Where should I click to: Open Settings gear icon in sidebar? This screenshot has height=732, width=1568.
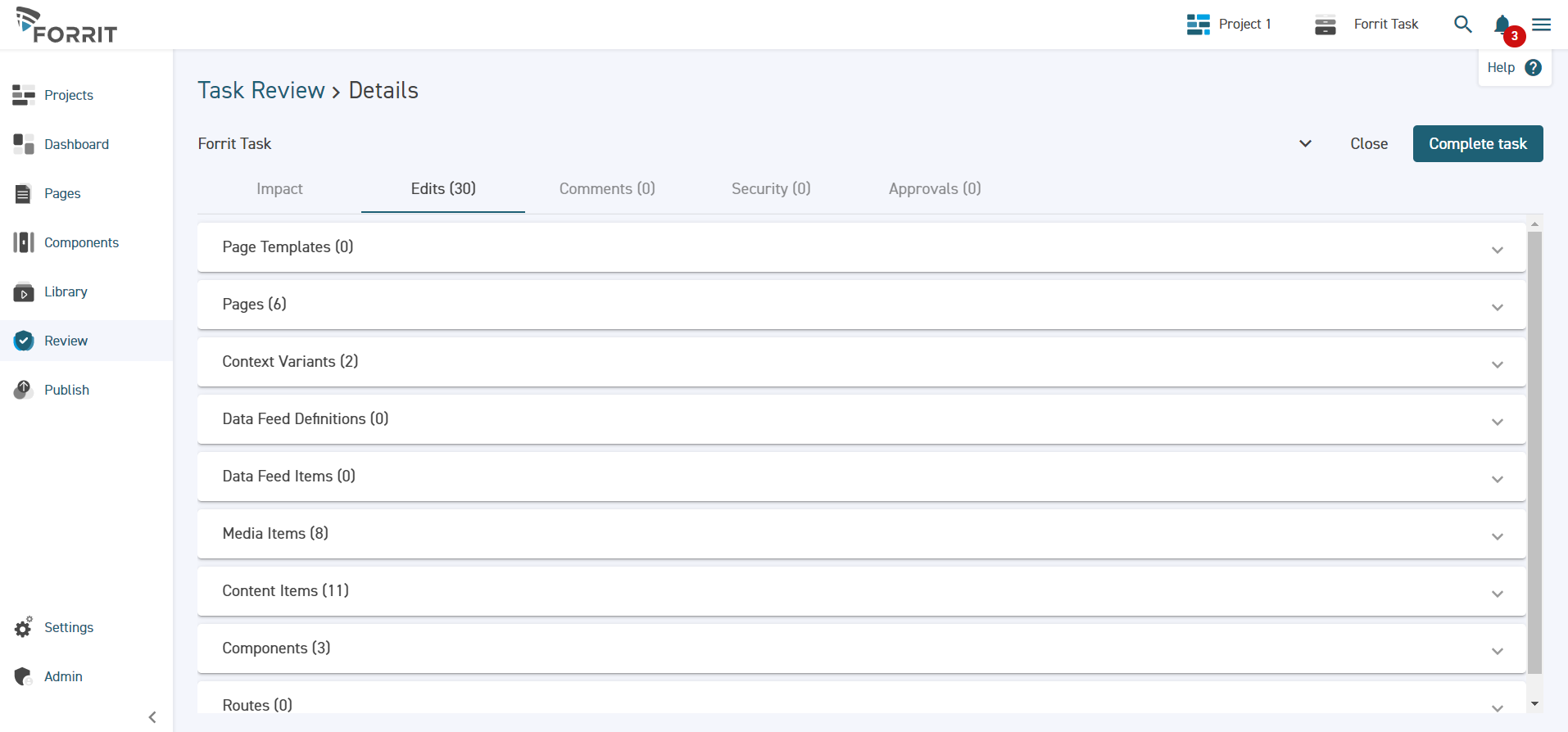24,627
